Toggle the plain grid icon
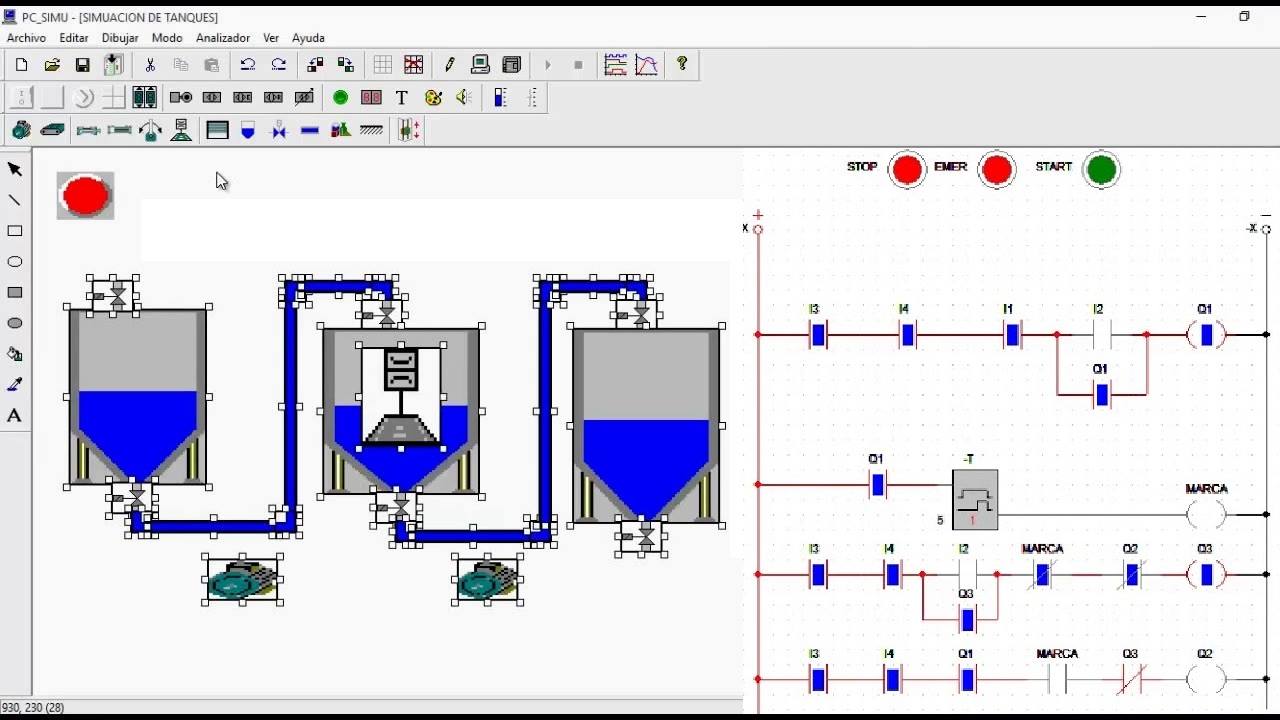This screenshot has height=720, width=1280. click(383, 65)
